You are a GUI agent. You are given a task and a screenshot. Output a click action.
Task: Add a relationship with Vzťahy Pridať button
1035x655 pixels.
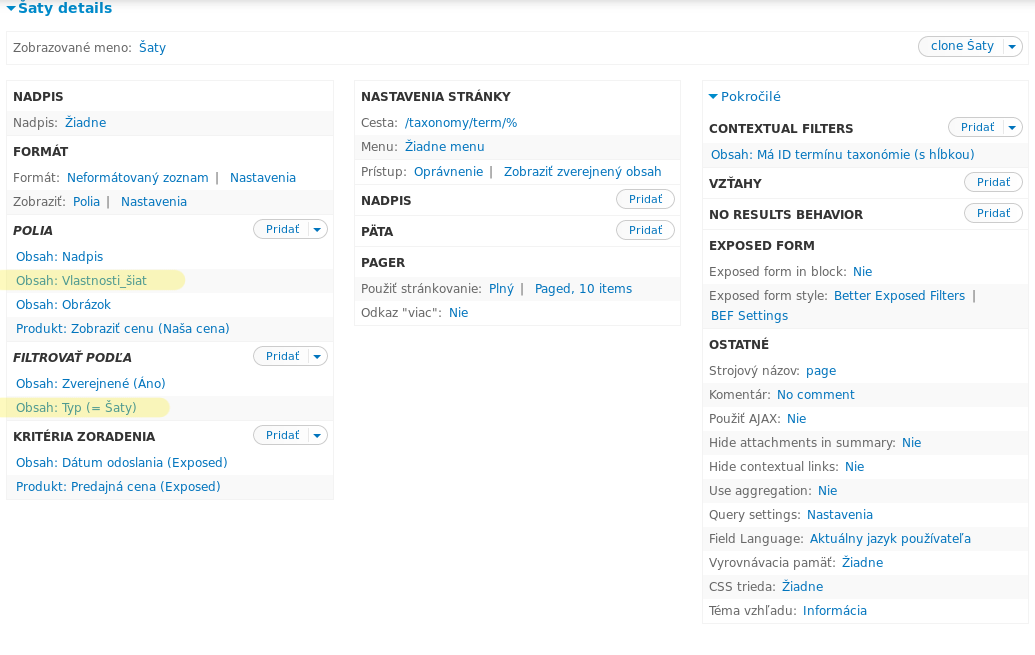click(x=992, y=182)
